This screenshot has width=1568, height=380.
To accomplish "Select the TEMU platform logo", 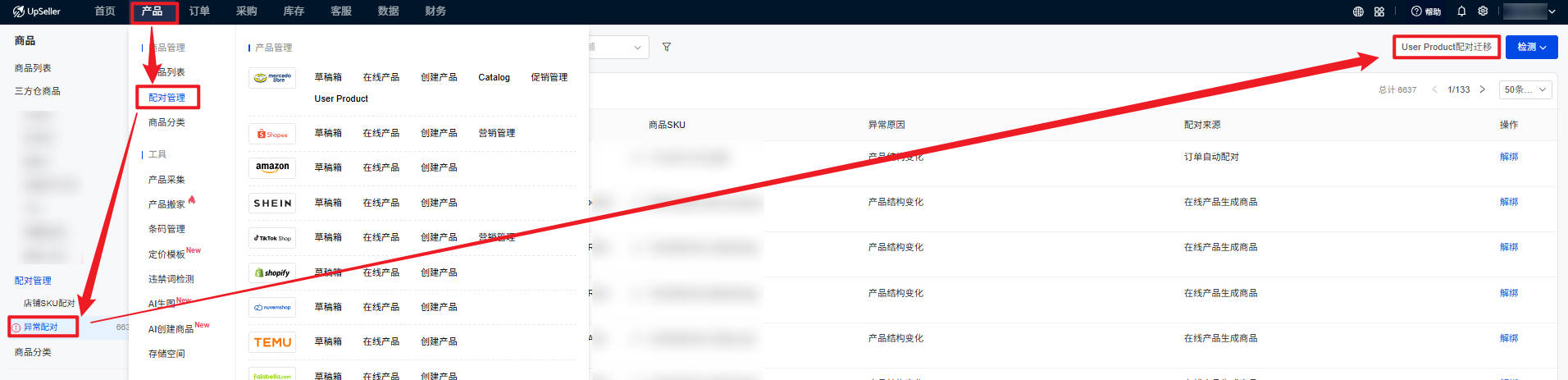I will coord(272,342).
